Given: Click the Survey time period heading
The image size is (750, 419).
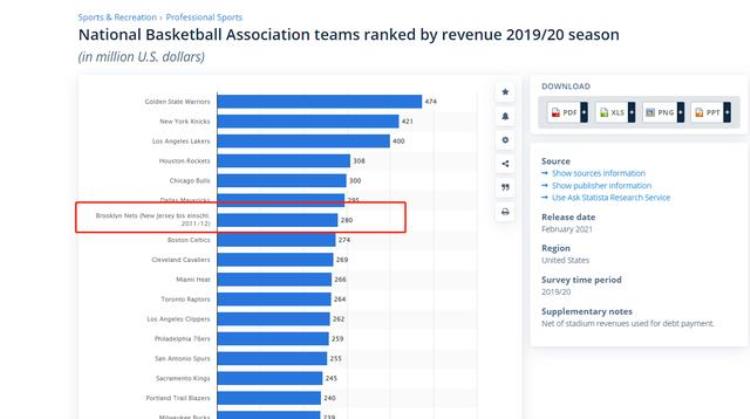Looking at the screenshot, I should tap(582, 280).
